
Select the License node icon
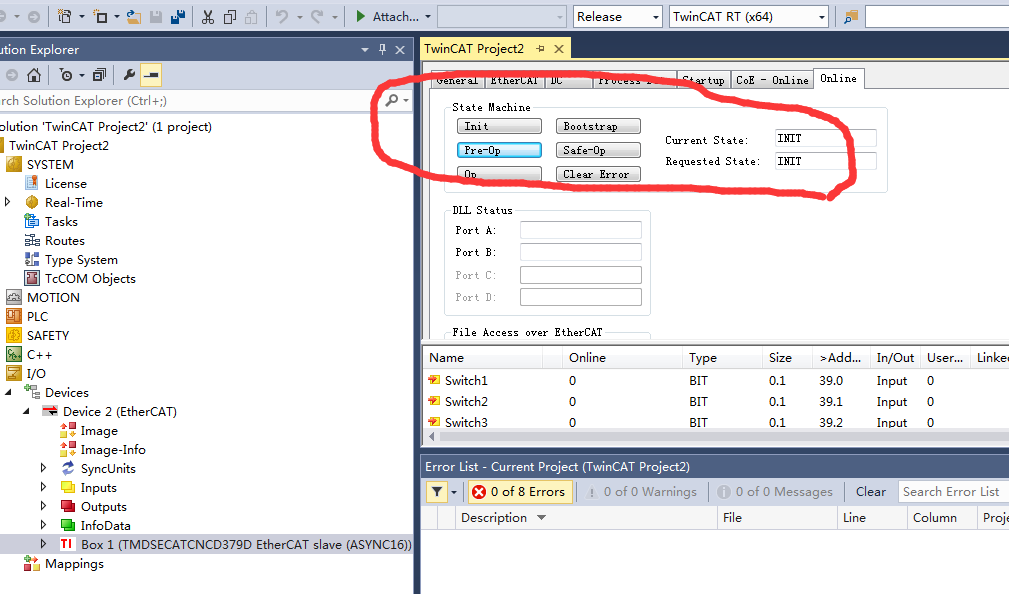[32, 183]
